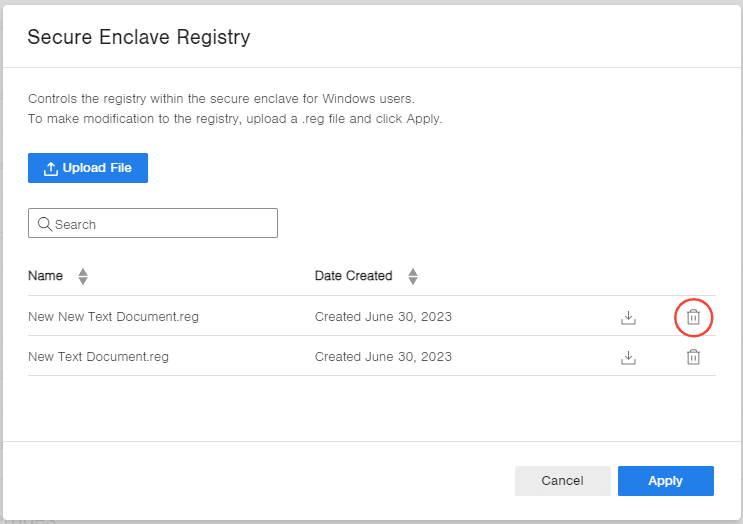Viewport: 743px width, 524px height.
Task: Click the Date Created column header
Action: 353,276
